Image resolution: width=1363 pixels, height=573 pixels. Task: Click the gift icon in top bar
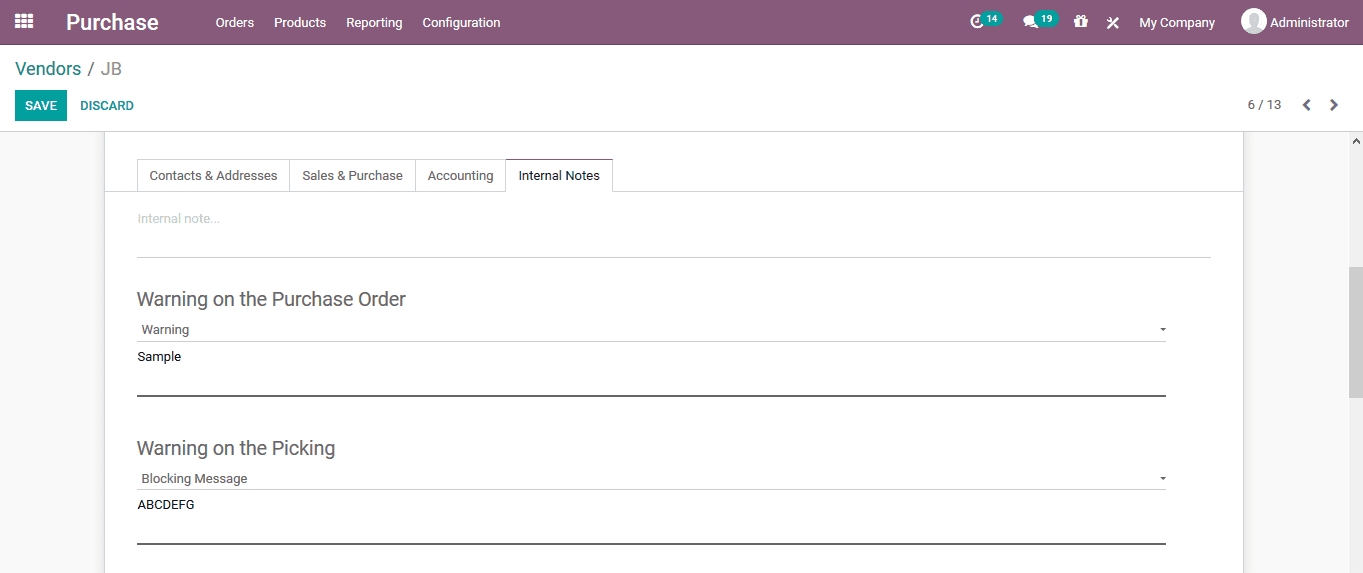pyautogui.click(x=1080, y=22)
